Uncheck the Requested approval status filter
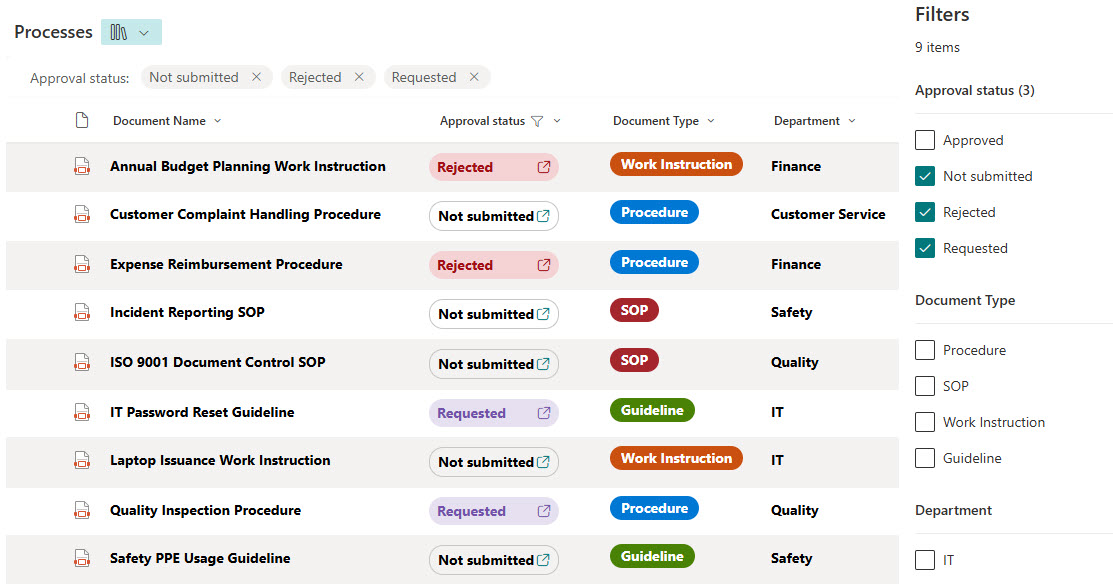 pyautogui.click(x=925, y=248)
